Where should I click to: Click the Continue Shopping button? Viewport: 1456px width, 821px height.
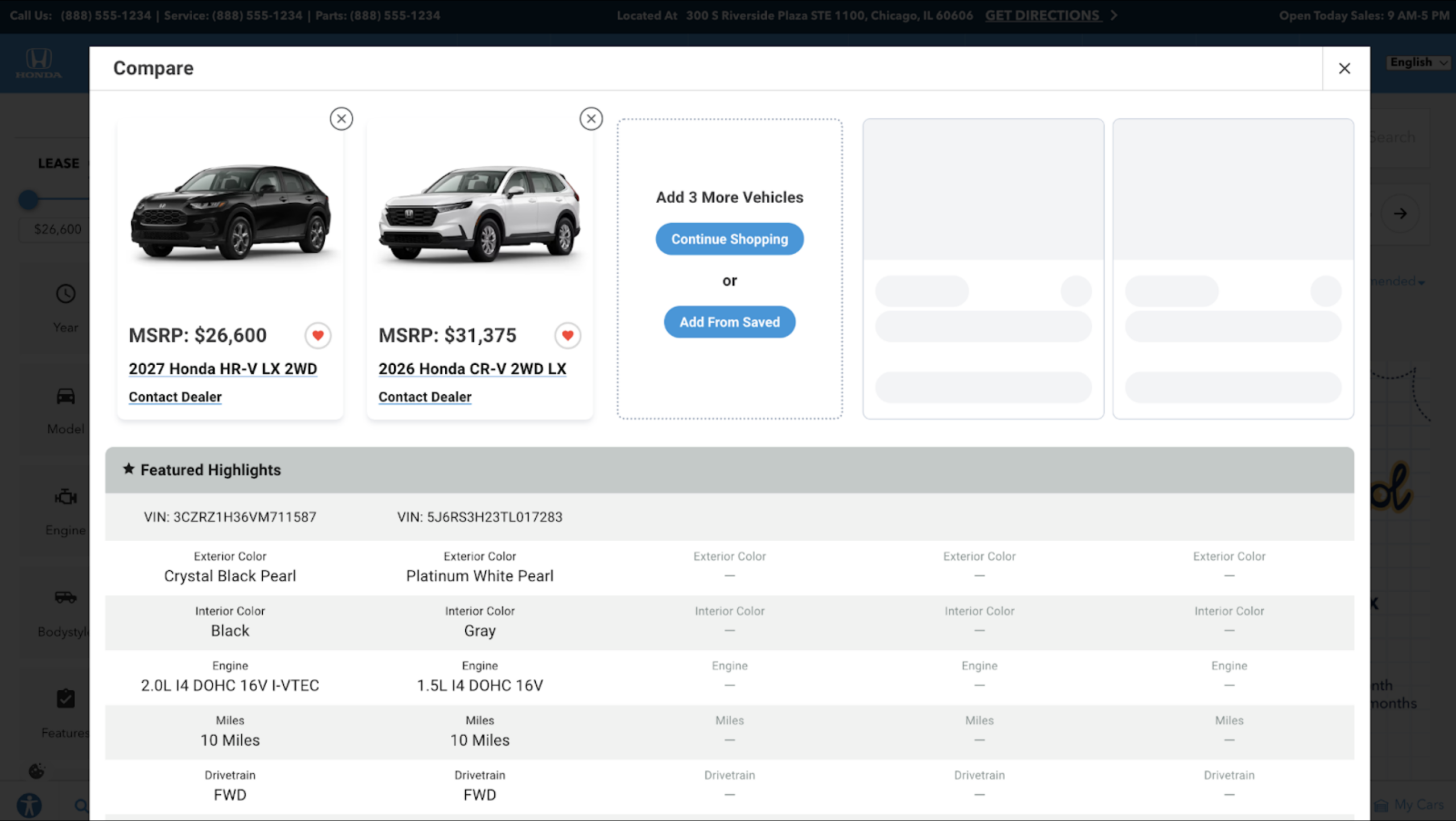tap(730, 239)
